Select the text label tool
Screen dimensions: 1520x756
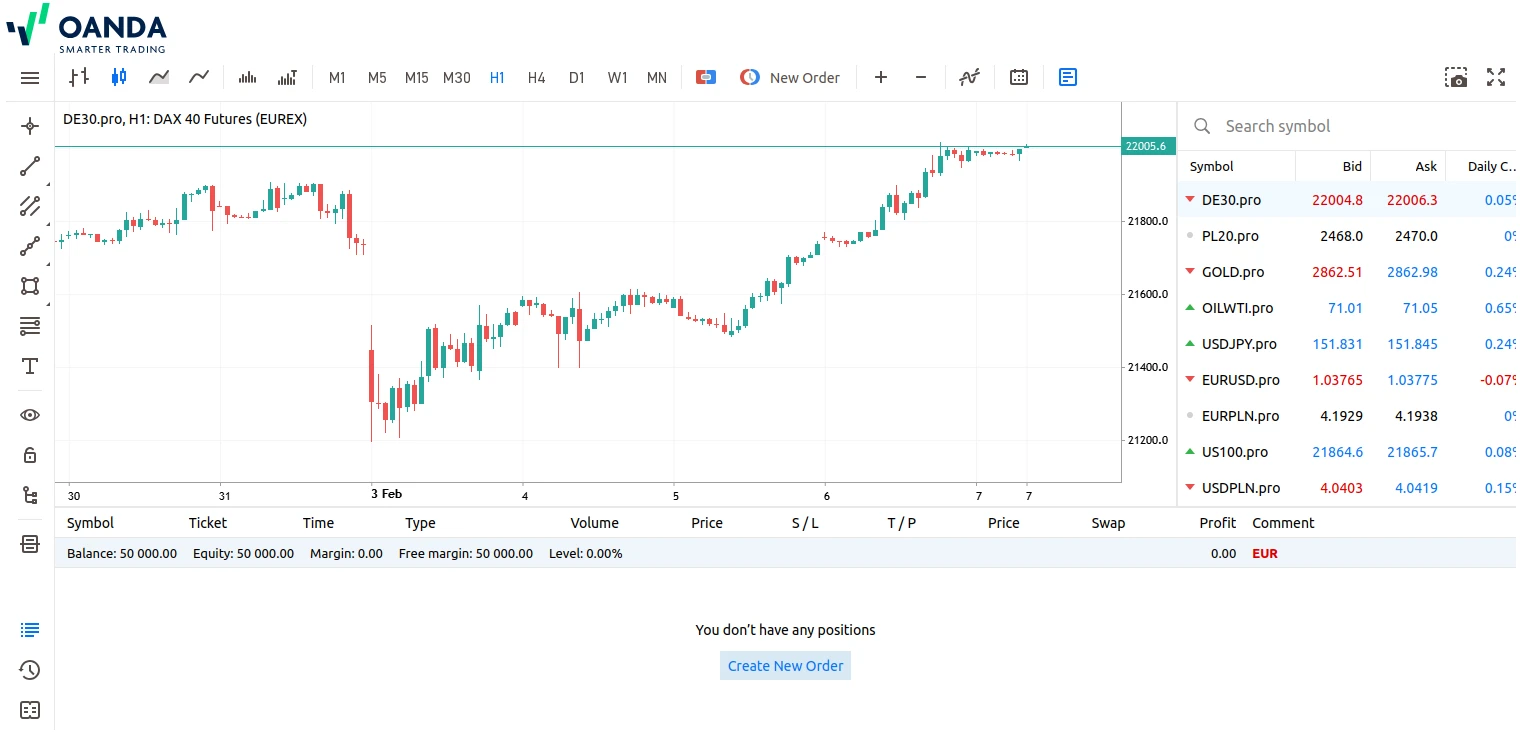click(30, 366)
